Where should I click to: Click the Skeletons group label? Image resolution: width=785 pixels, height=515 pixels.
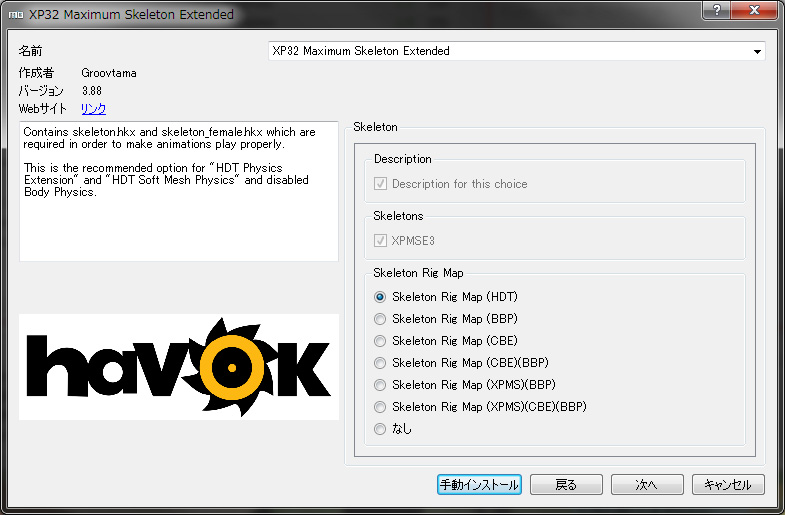[398, 216]
